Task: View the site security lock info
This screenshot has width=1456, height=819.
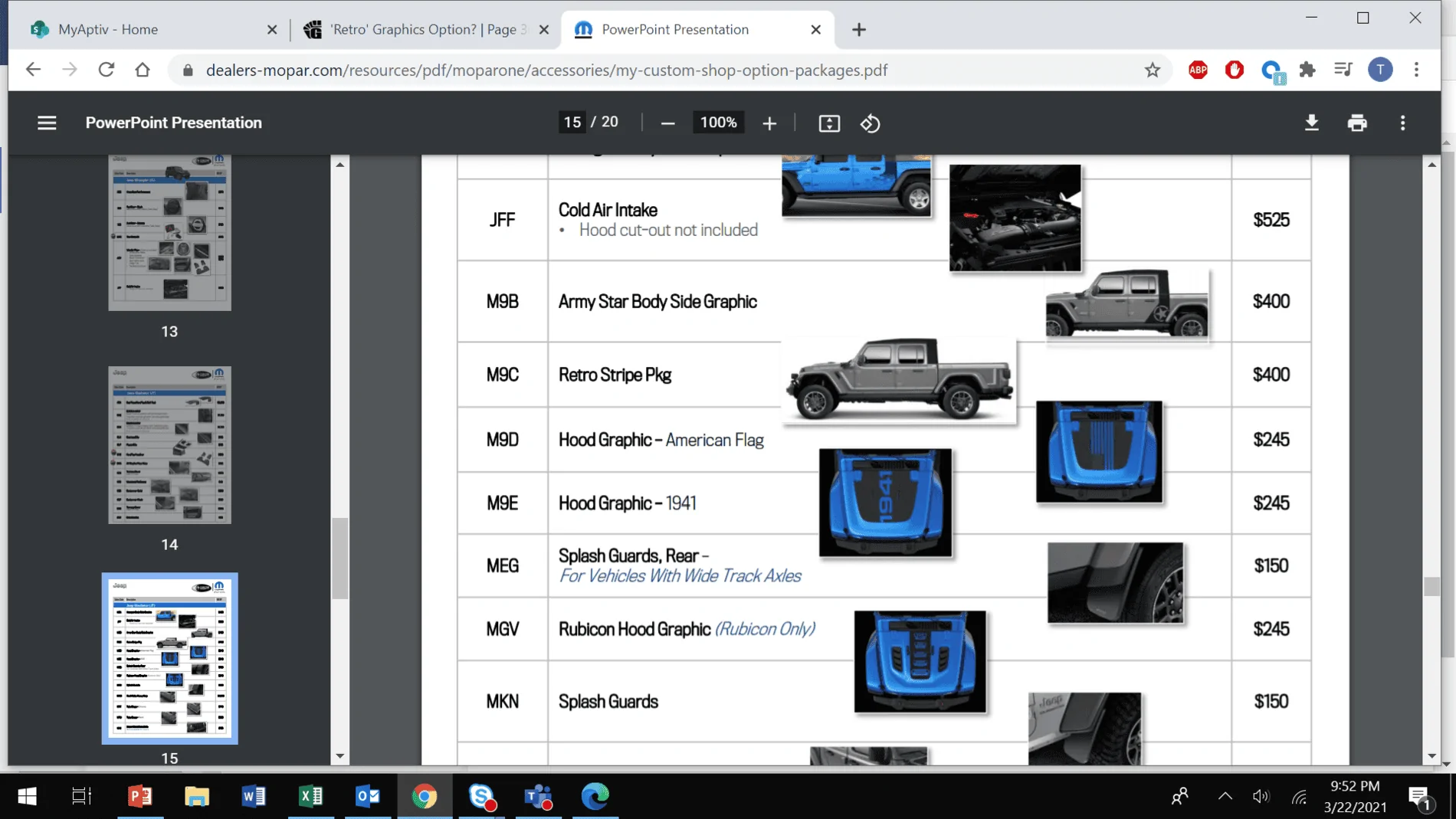Action: tap(188, 70)
